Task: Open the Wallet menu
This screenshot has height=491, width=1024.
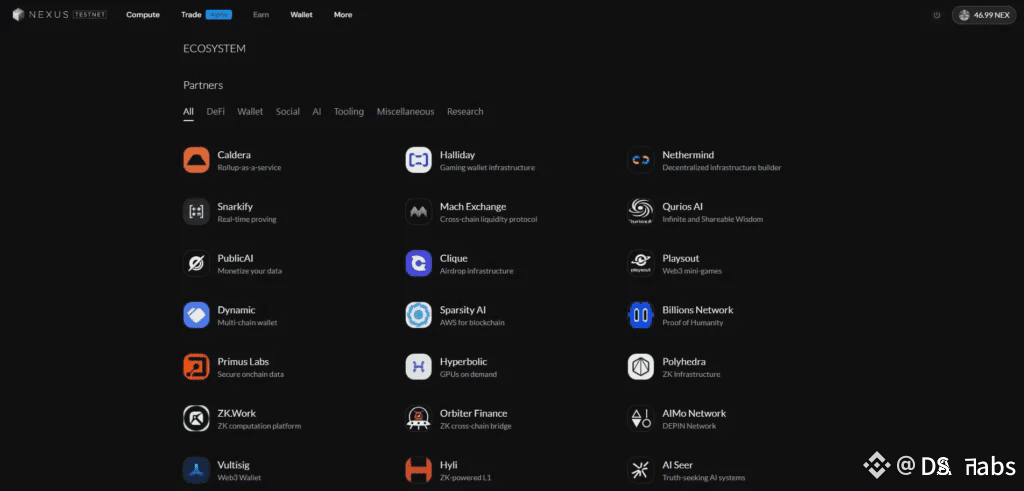Action: [302, 14]
